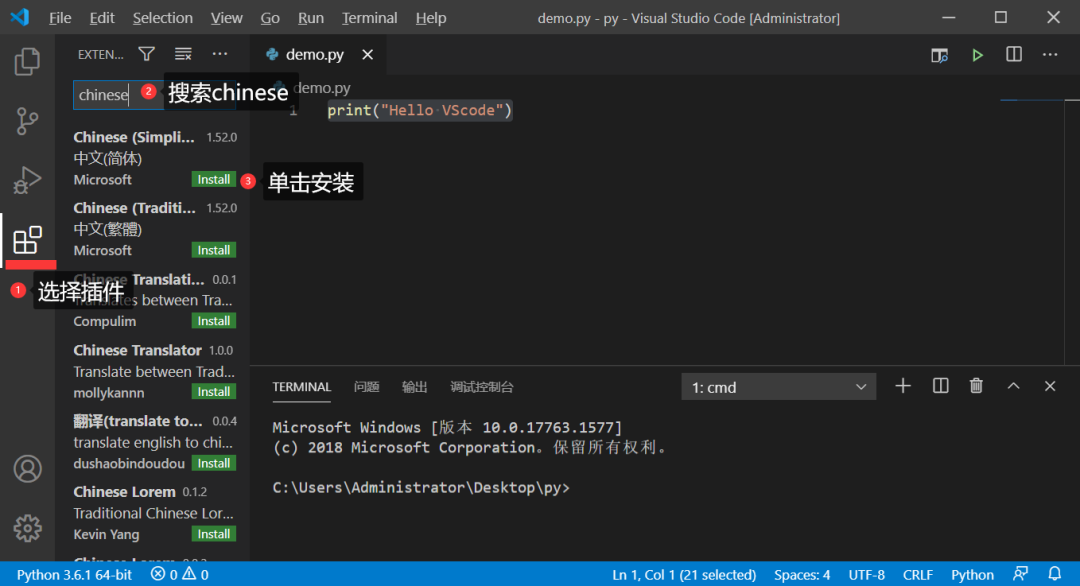This screenshot has width=1080, height=586.
Task: Open Source Control view
Action: 27,121
